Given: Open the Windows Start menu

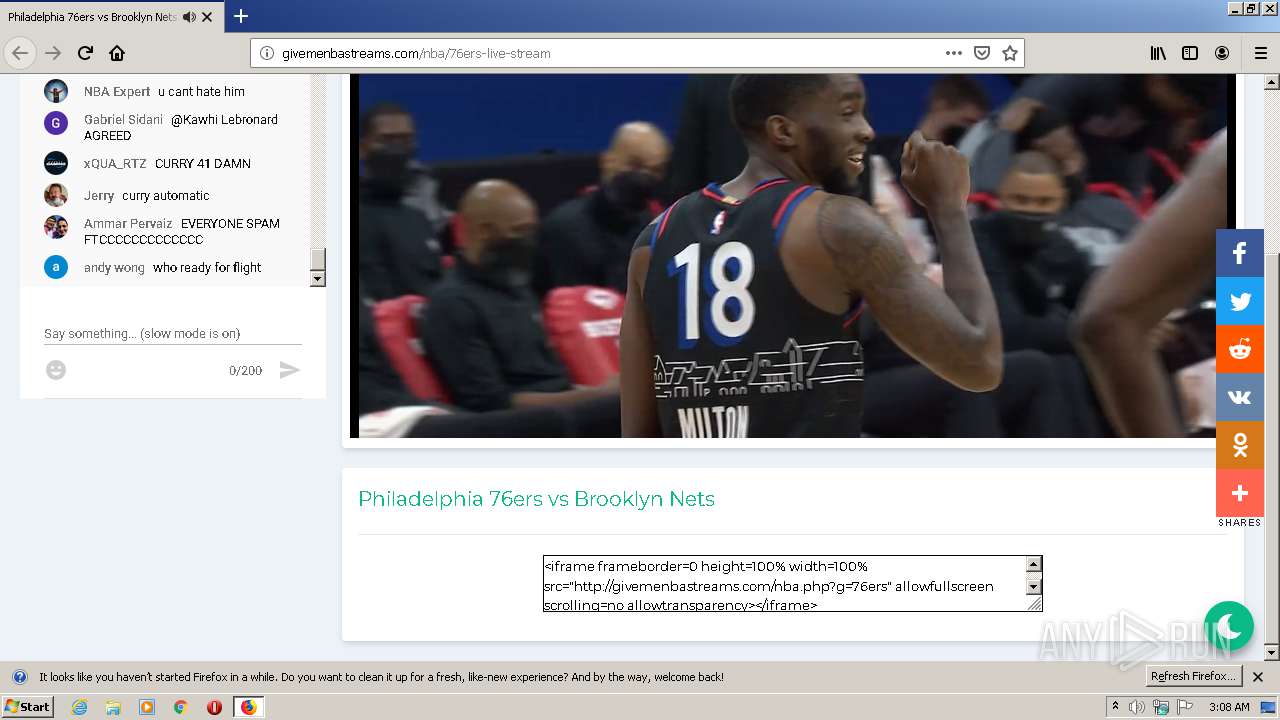Looking at the screenshot, I should click(27, 706).
